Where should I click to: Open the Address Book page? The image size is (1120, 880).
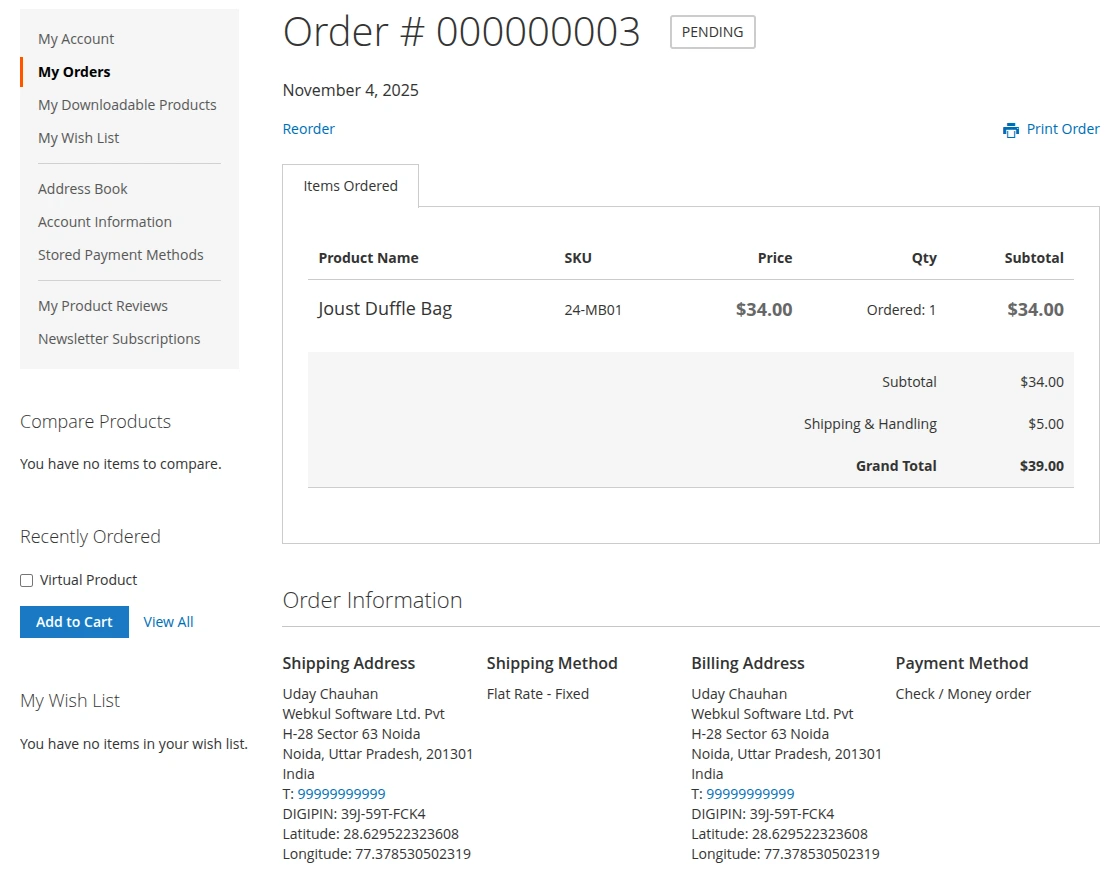83,188
